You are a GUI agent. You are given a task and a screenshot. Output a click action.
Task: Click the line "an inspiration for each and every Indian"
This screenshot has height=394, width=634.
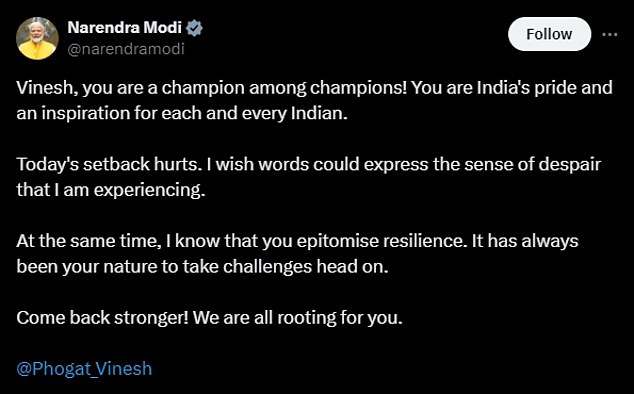182,113
